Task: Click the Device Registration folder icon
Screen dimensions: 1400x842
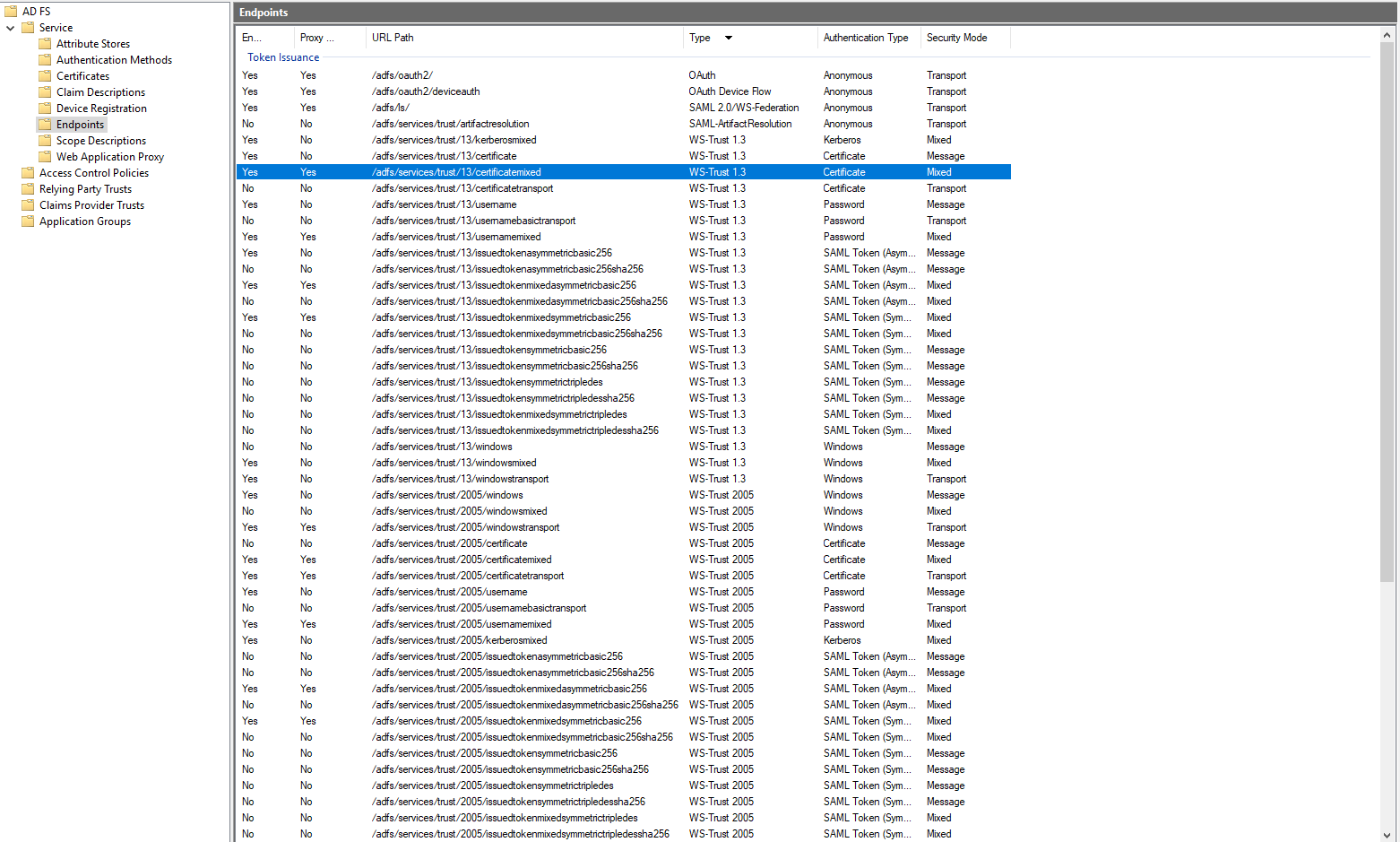Action: coord(45,109)
